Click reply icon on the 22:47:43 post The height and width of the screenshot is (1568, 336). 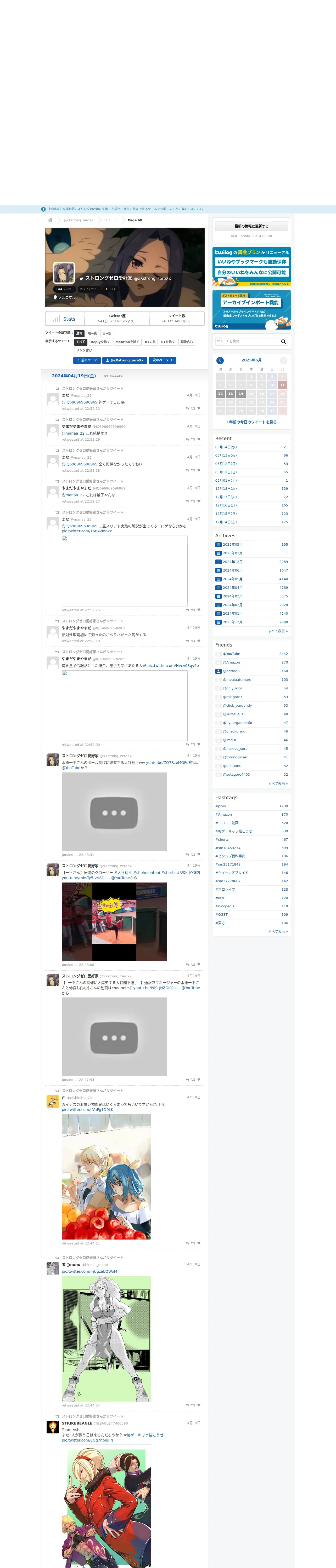[187, 1080]
